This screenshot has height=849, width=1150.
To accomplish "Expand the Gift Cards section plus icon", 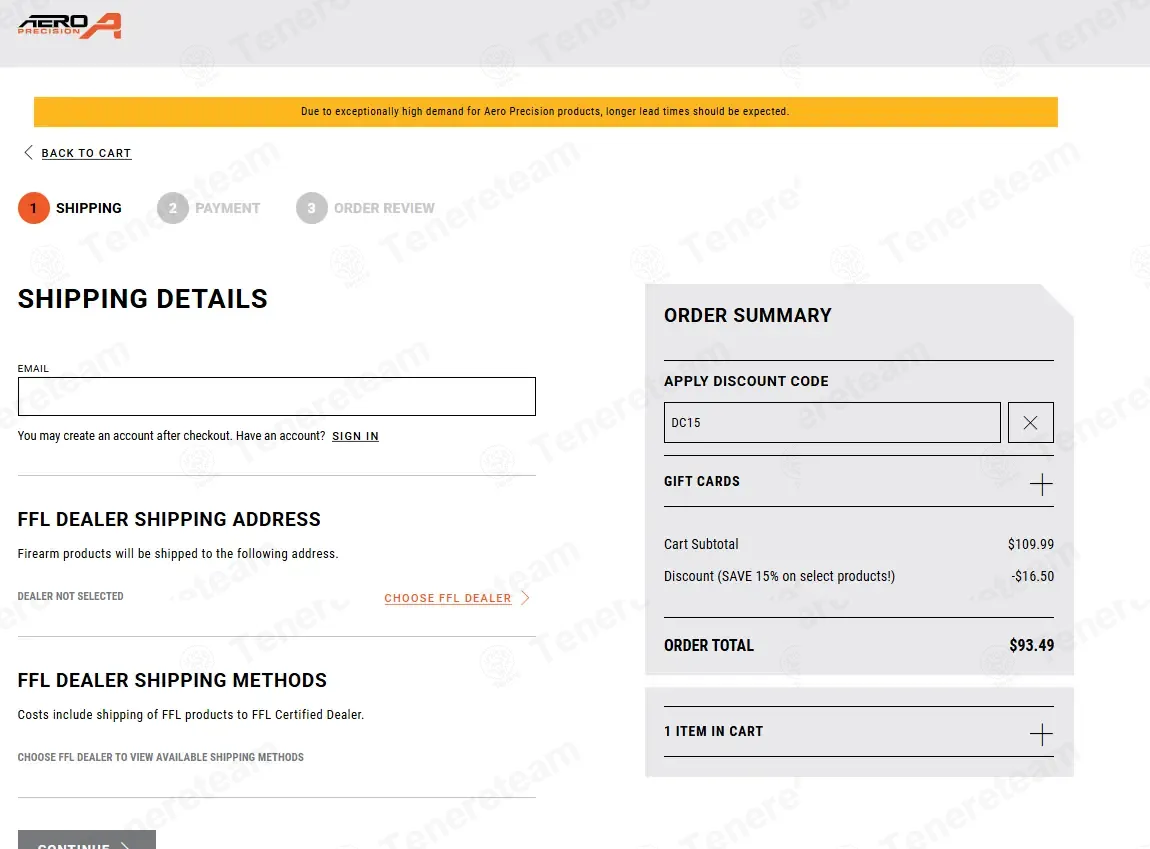I will [x=1041, y=484].
